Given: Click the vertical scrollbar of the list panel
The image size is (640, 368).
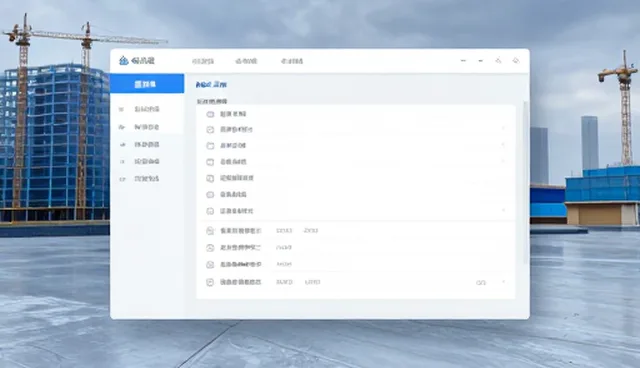Looking at the screenshot, I should 526,184.
